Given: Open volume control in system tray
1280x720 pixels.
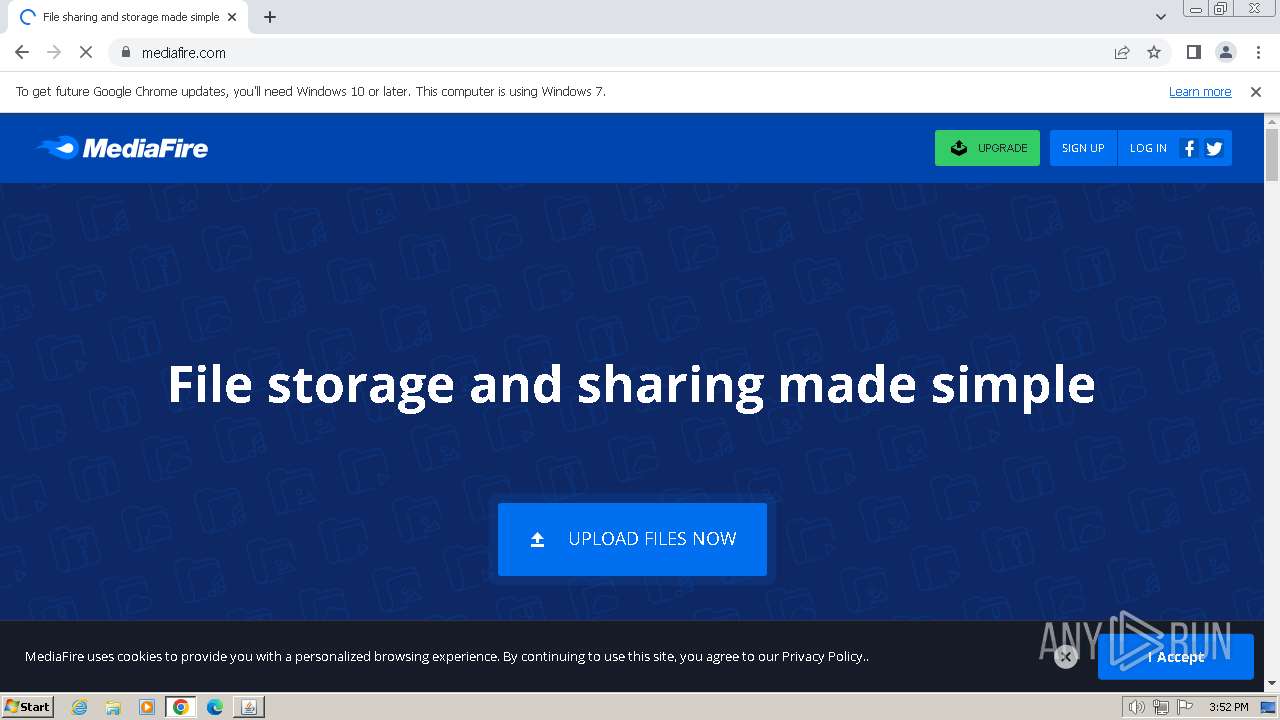Looking at the screenshot, I should tap(1137, 707).
